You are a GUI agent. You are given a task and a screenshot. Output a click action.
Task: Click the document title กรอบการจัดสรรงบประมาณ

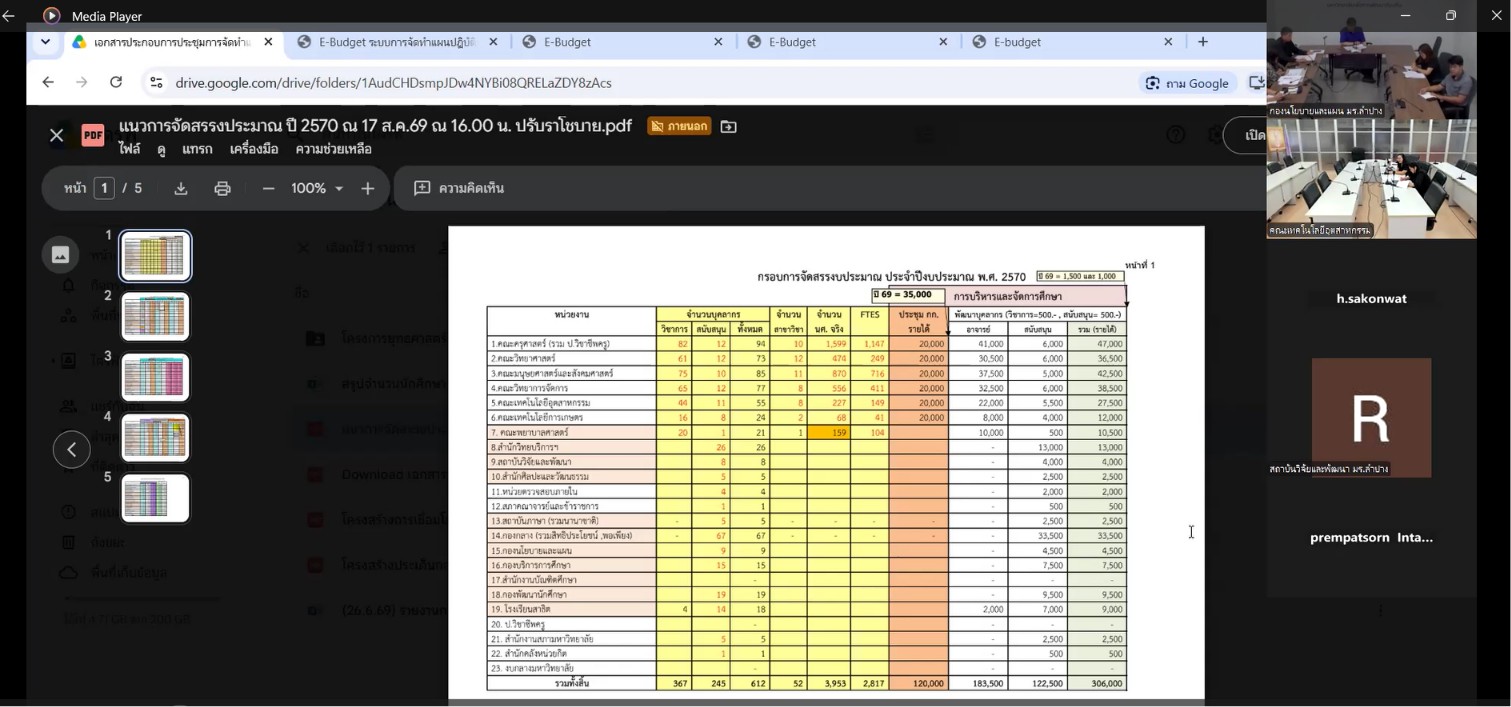pos(891,277)
